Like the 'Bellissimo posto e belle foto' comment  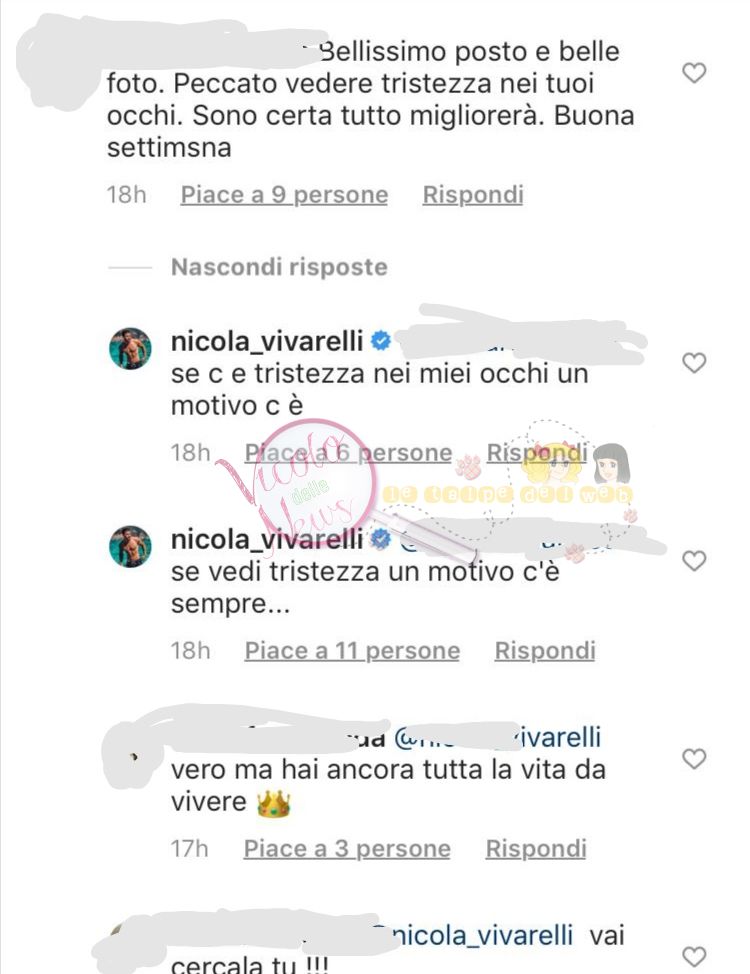[x=694, y=73]
